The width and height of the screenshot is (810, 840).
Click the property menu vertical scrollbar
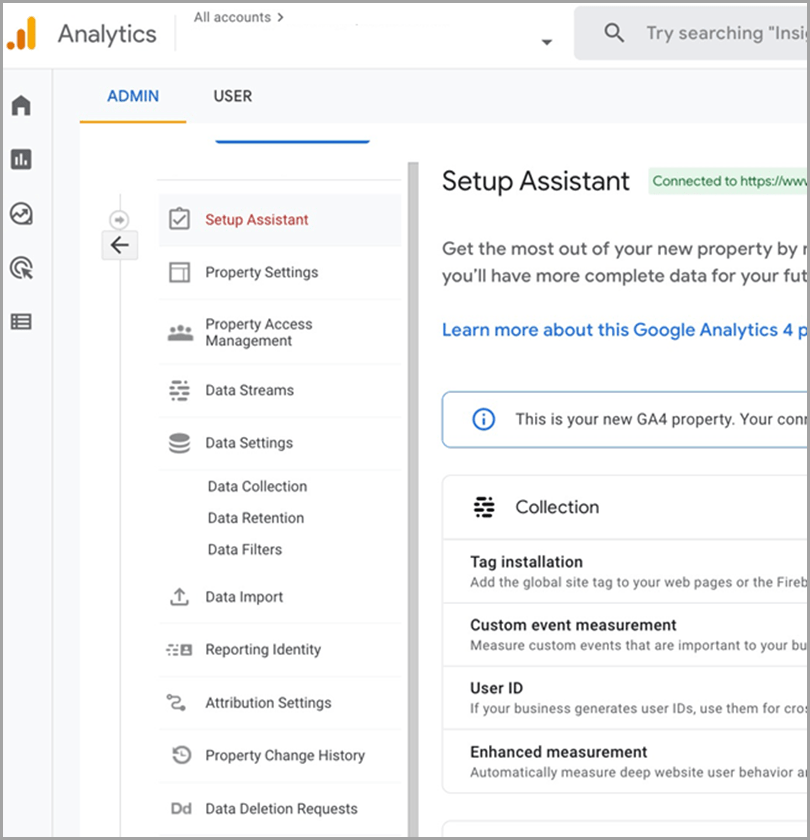[412, 498]
